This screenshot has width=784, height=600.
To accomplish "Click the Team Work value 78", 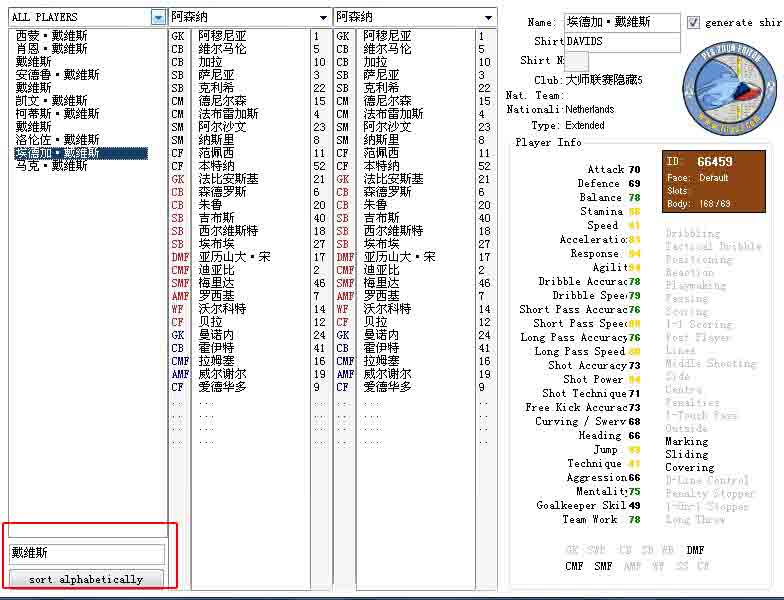I will (x=634, y=520).
